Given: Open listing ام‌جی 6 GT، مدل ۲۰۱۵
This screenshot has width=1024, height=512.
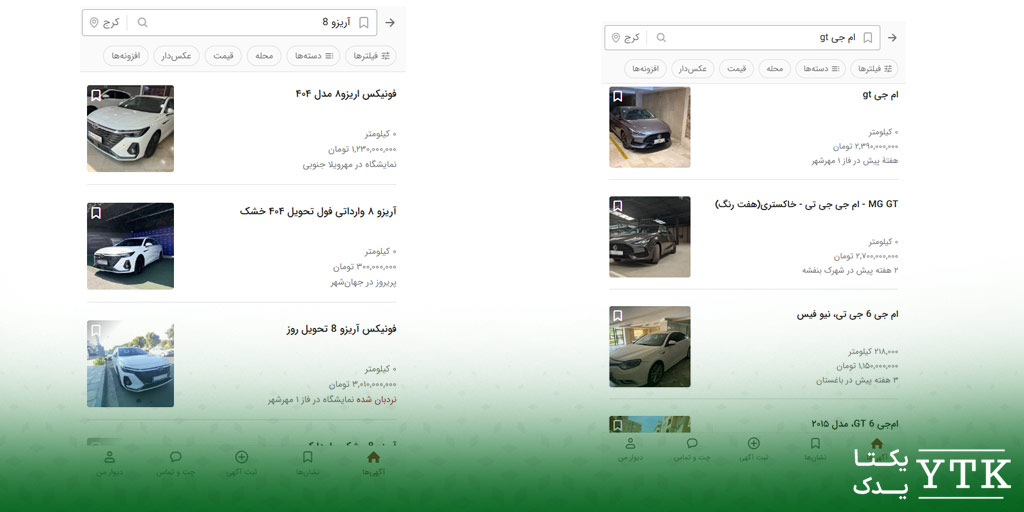Looking at the screenshot, I should [x=855, y=424].
